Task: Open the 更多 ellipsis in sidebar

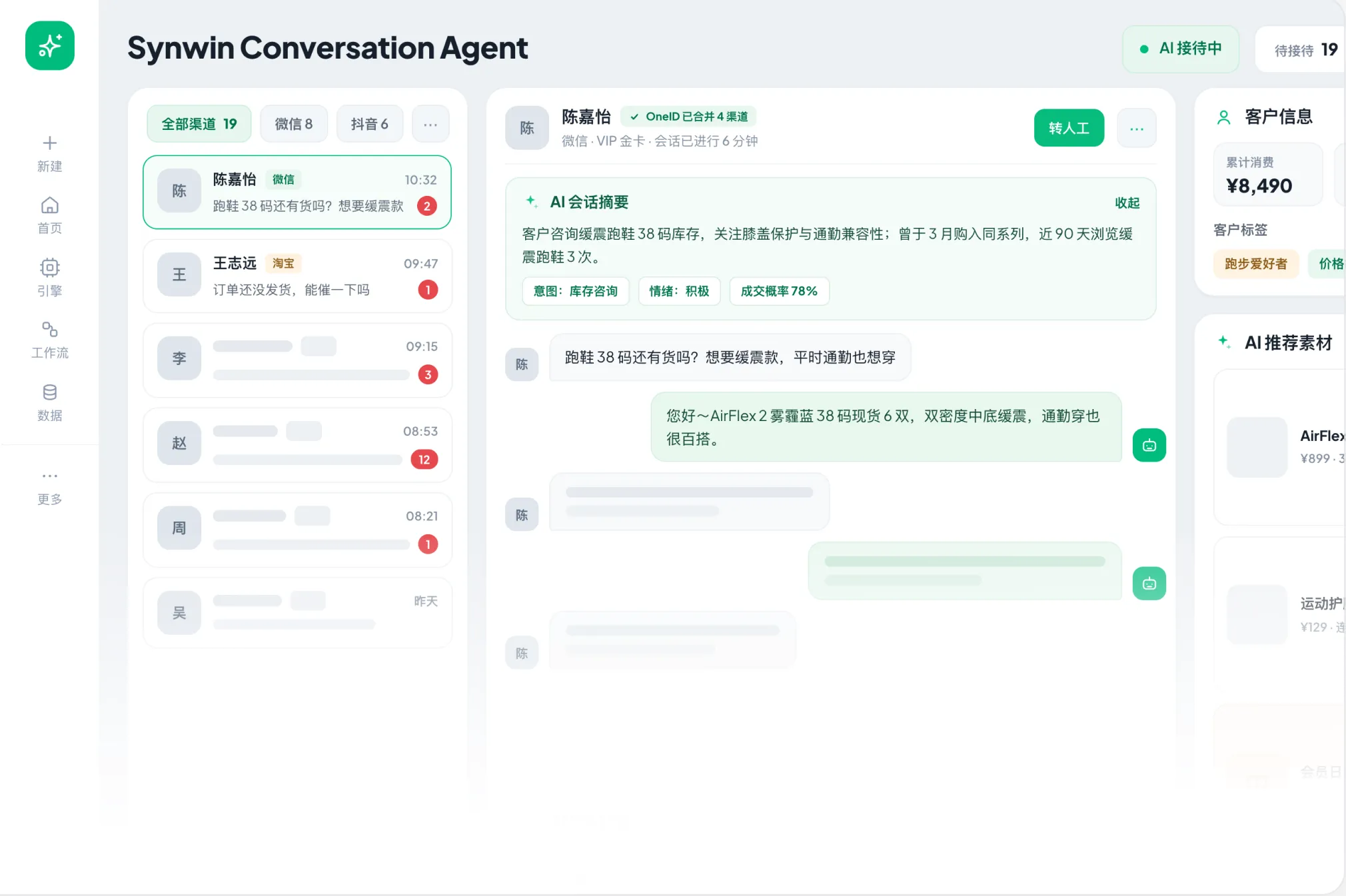Action: coord(50,476)
